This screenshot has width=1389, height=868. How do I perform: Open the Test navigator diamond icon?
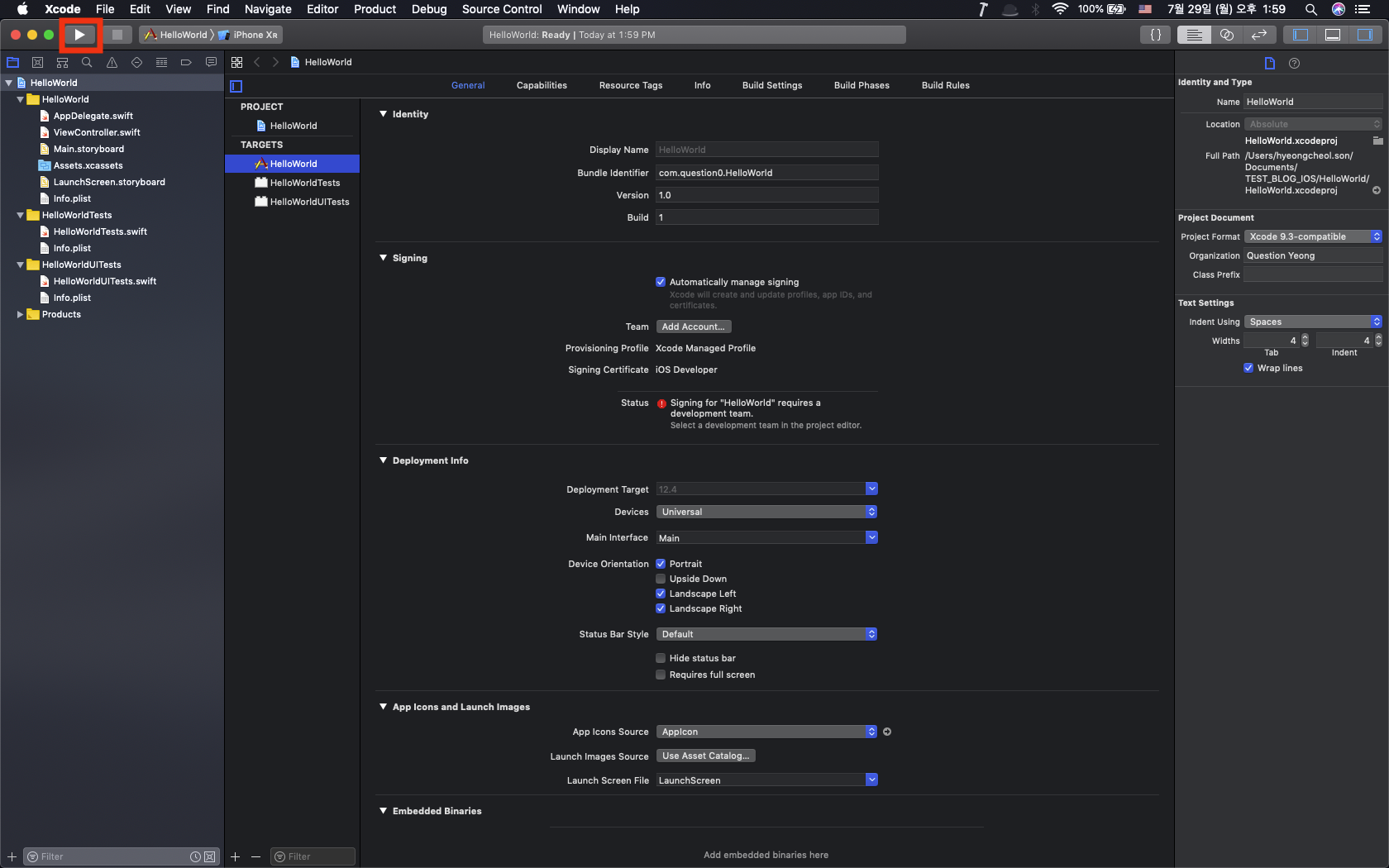coord(136,62)
